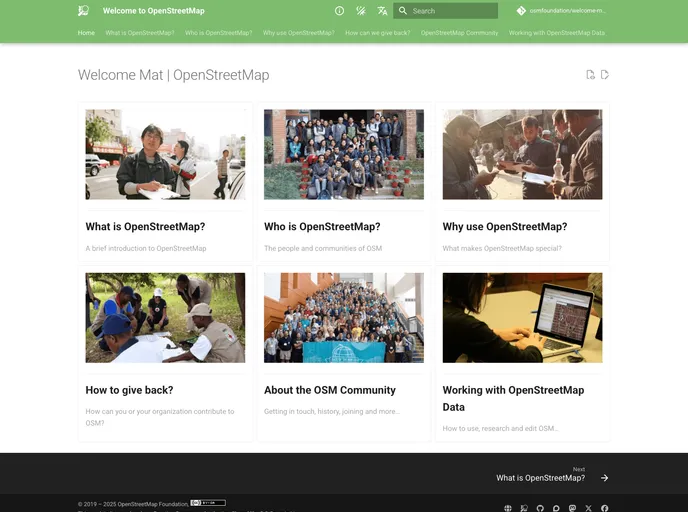Select the Home tab
Screen dimensions: 688x512
[x=86, y=33]
